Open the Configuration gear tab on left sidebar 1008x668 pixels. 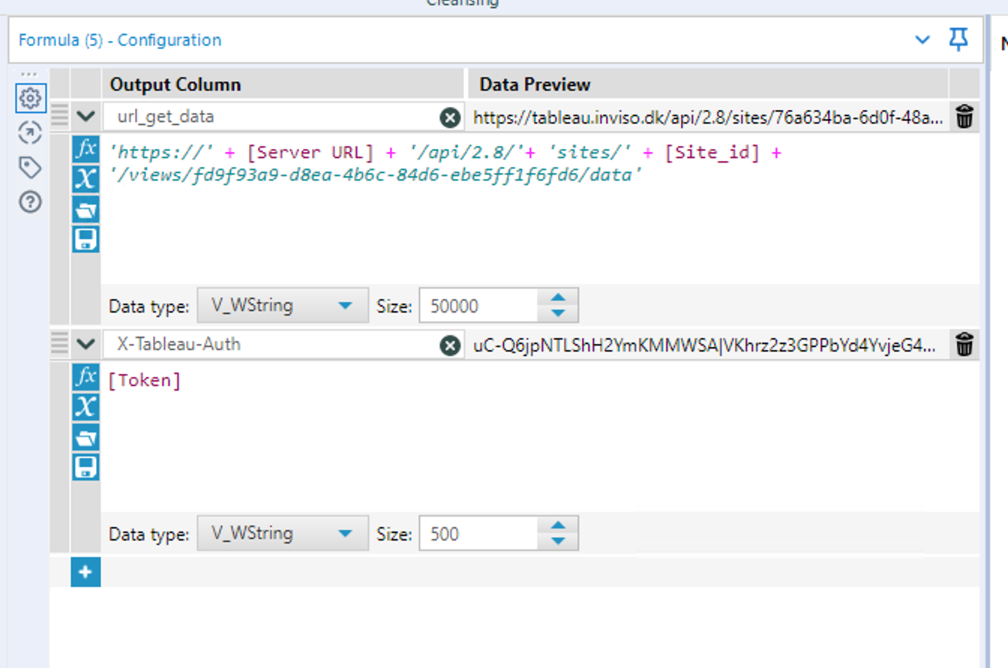point(30,98)
